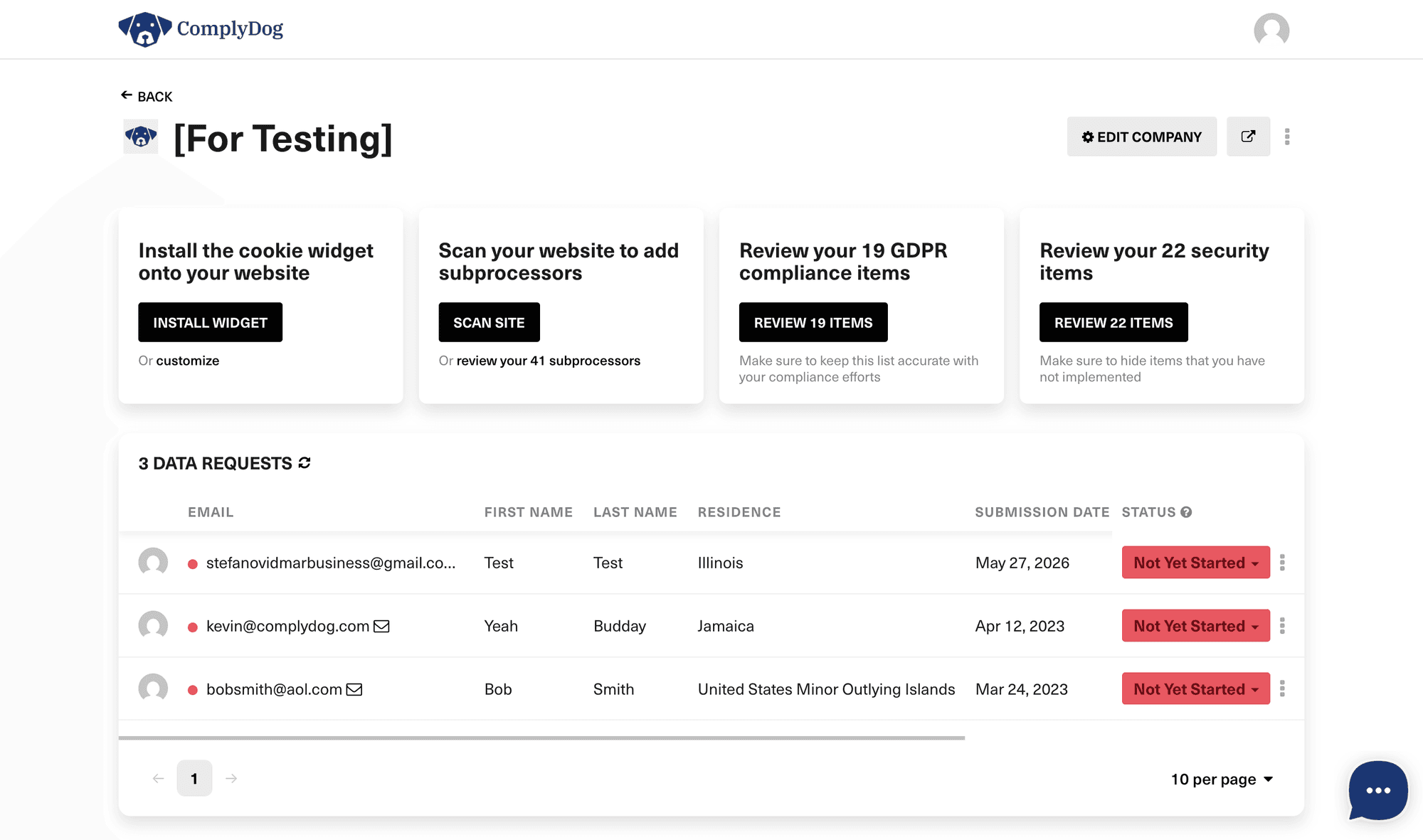Open the chat support bubble
The width and height of the screenshot is (1423, 840).
[x=1378, y=790]
